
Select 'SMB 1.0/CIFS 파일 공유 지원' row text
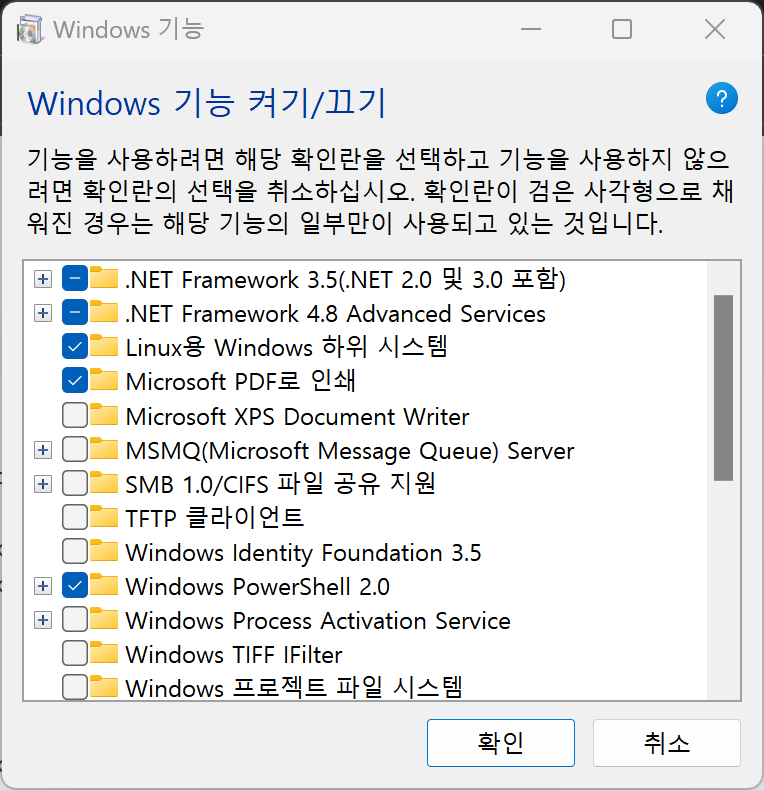(x=280, y=484)
